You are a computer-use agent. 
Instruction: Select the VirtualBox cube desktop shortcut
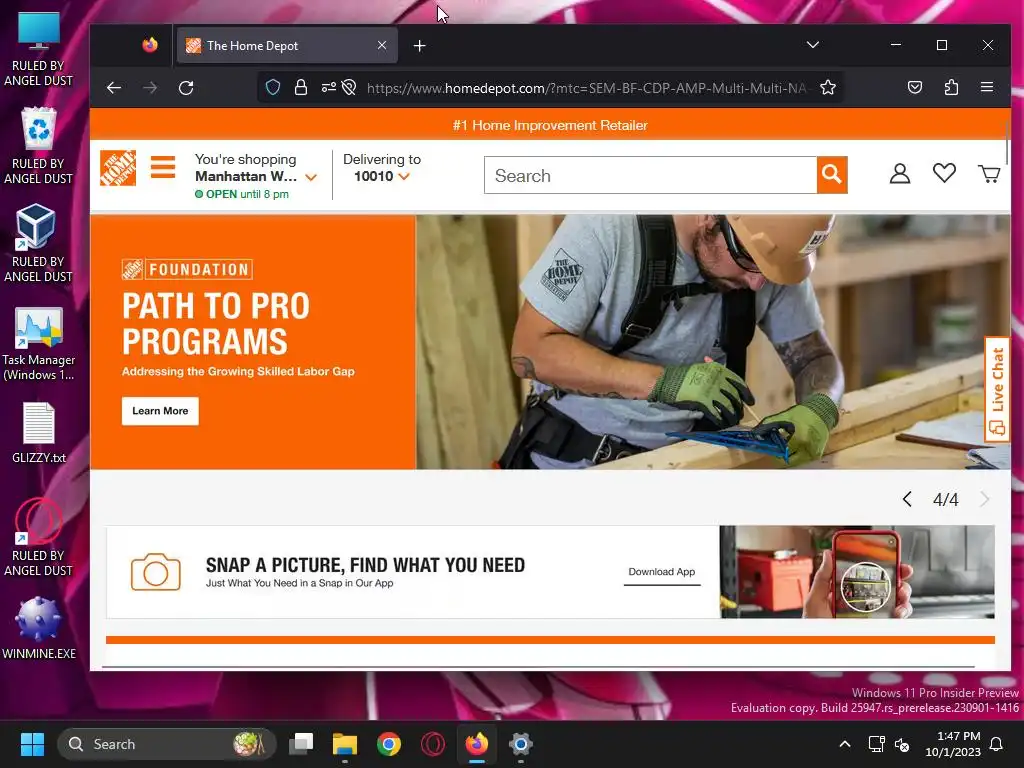coord(39,243)
